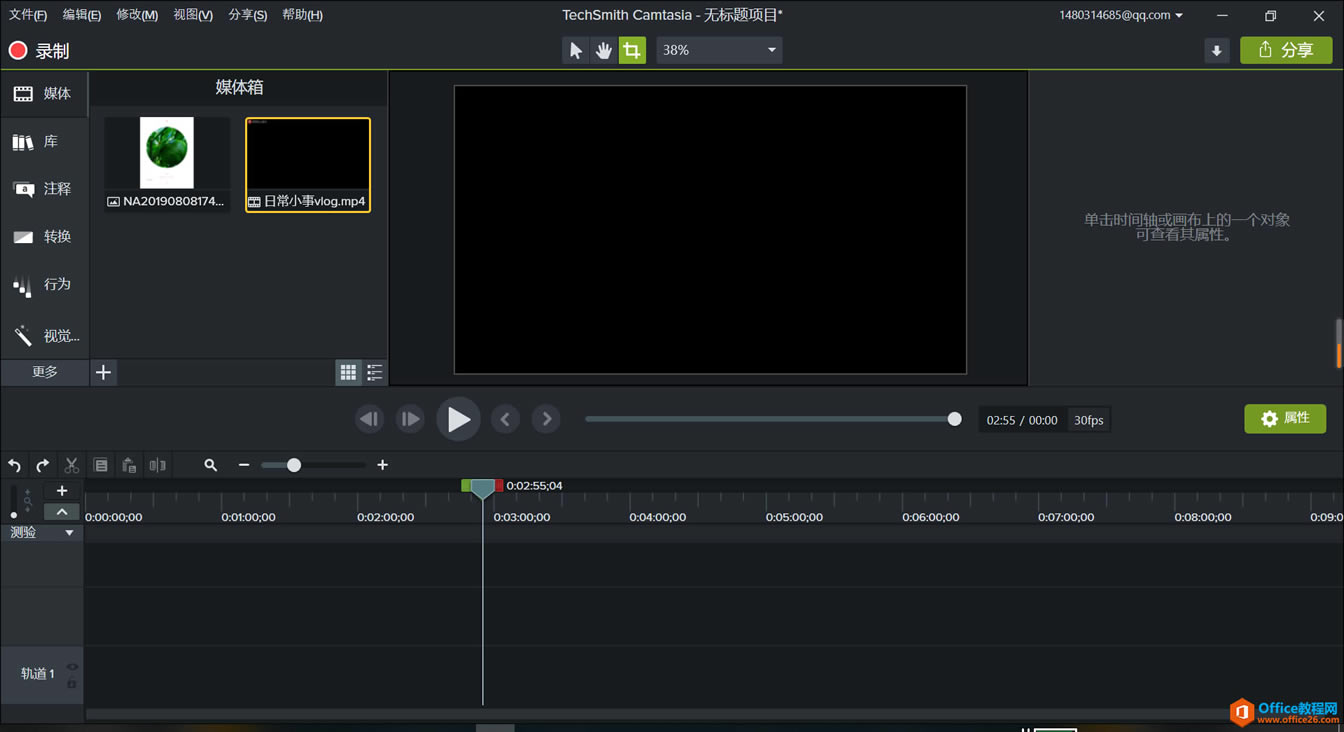
Task: Open the account 1480314685@qq.com dropdown
Action: (1121, 15)
